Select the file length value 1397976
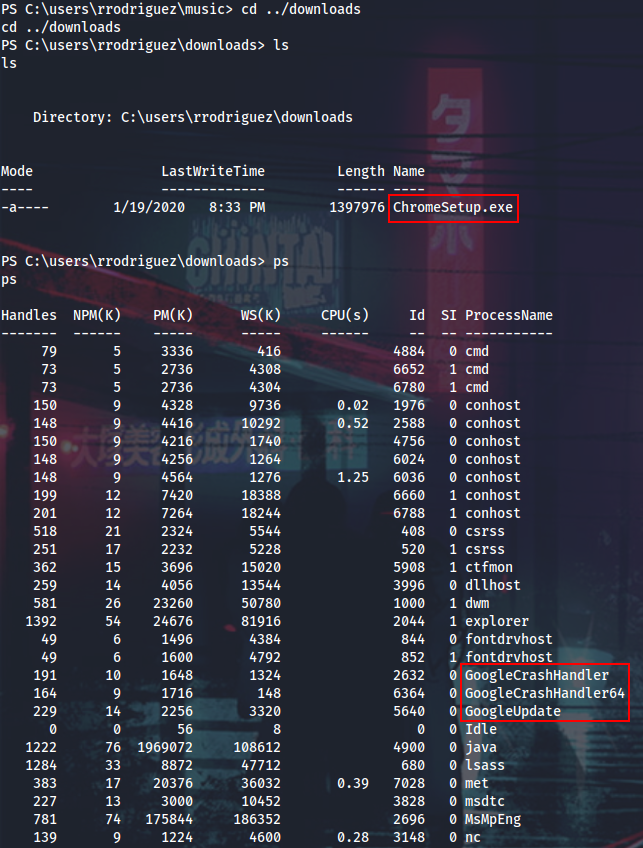 click(356, 207)
